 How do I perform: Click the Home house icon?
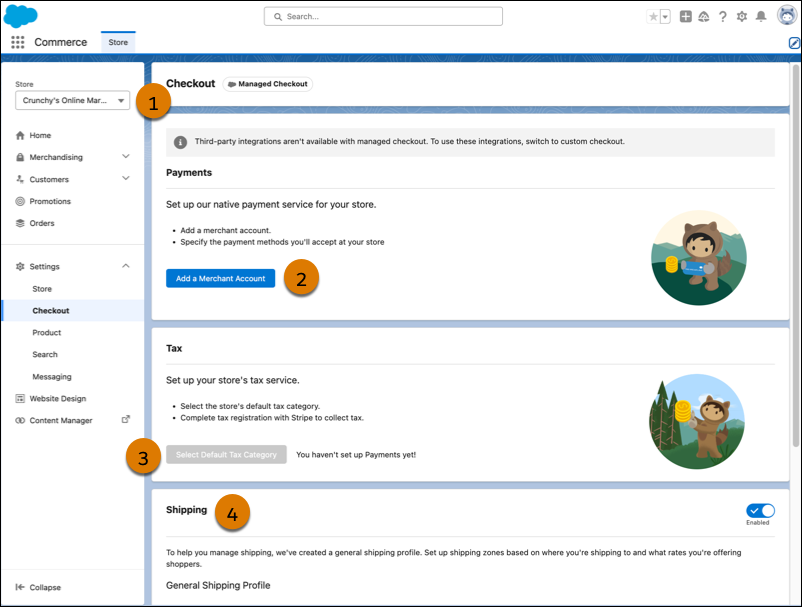(20, 136)
